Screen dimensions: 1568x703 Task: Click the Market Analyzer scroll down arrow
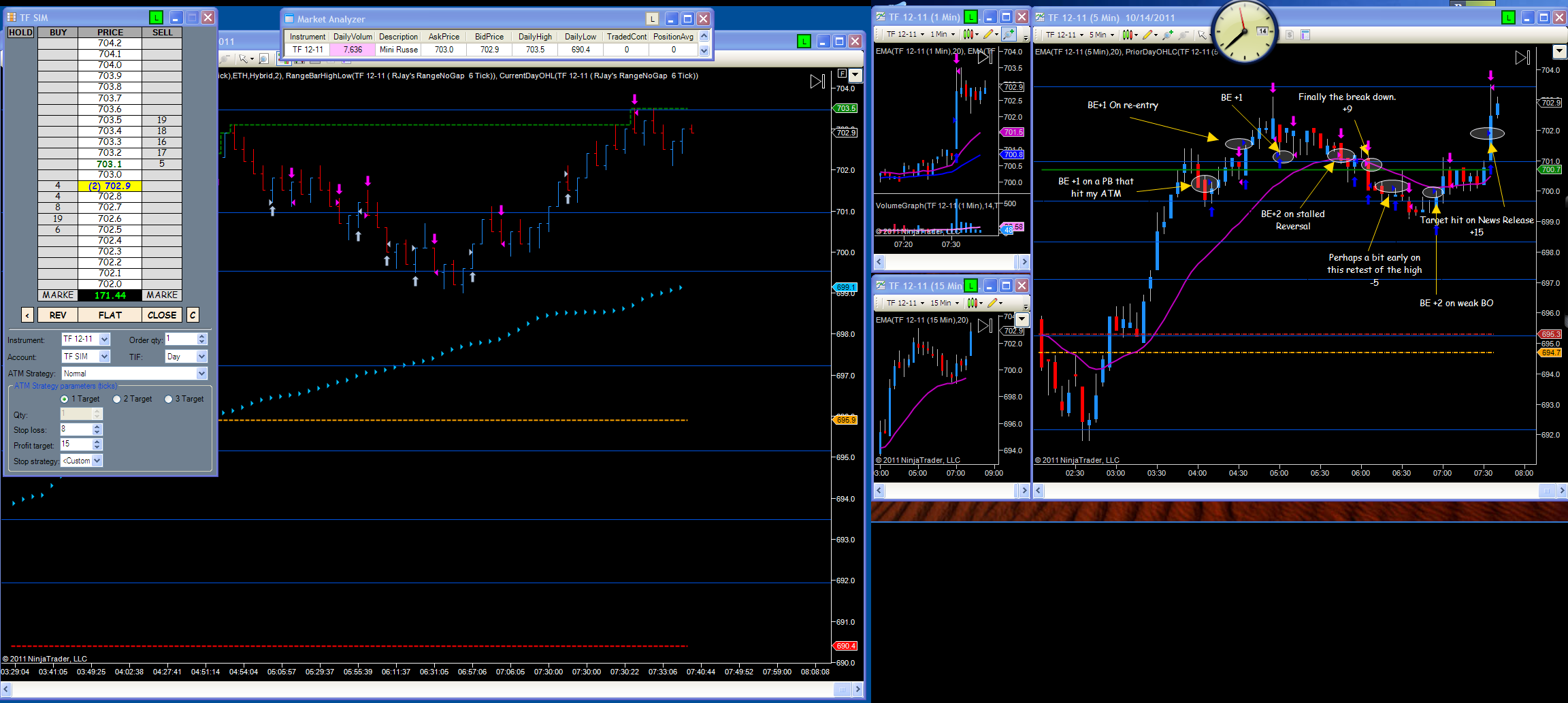704,50
